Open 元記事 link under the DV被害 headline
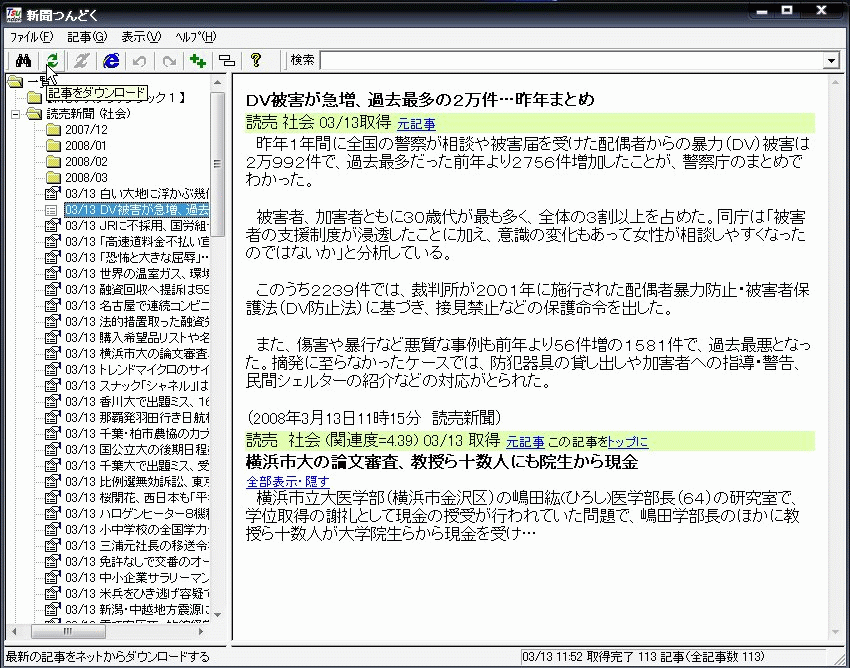The image size is (850, 668). coord(416,124)
